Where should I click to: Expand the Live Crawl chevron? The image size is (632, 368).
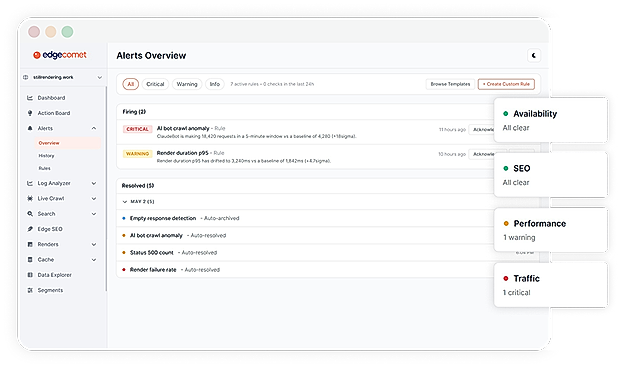(x=94, y=198)
